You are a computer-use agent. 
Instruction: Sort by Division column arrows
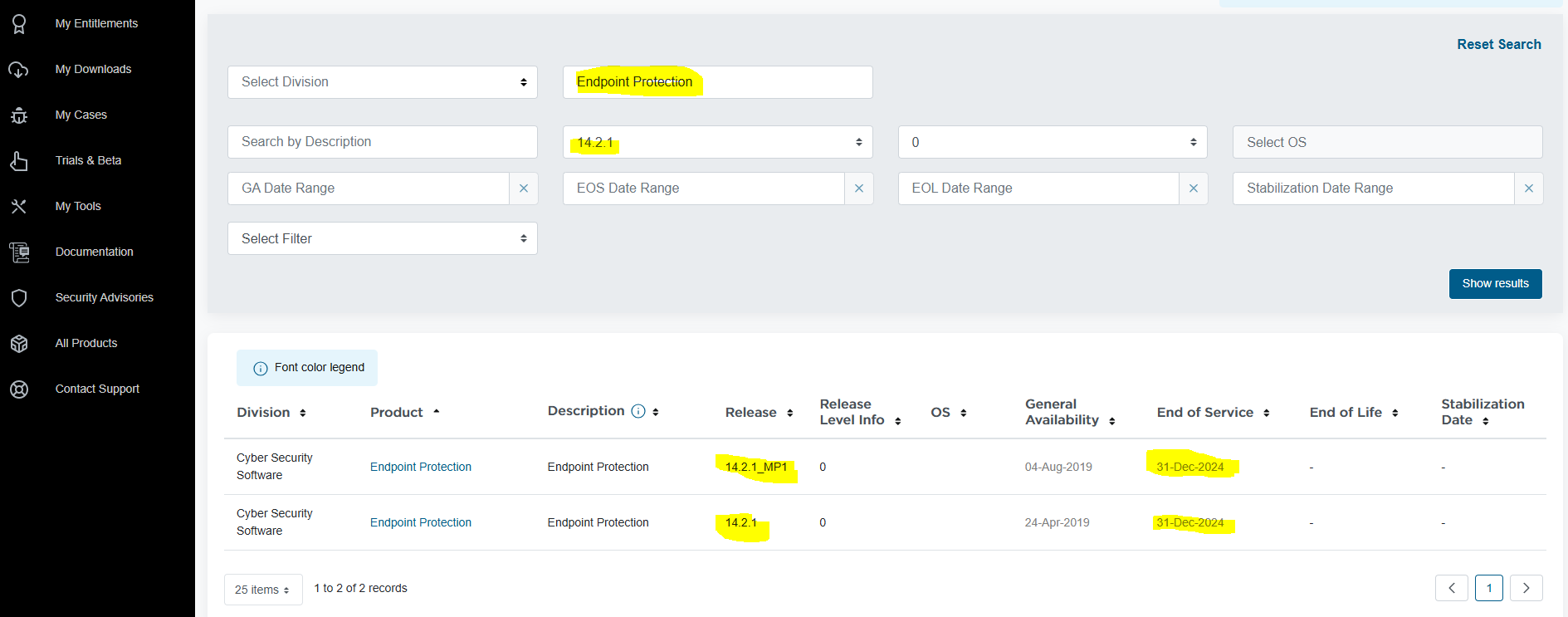[303, 413]
